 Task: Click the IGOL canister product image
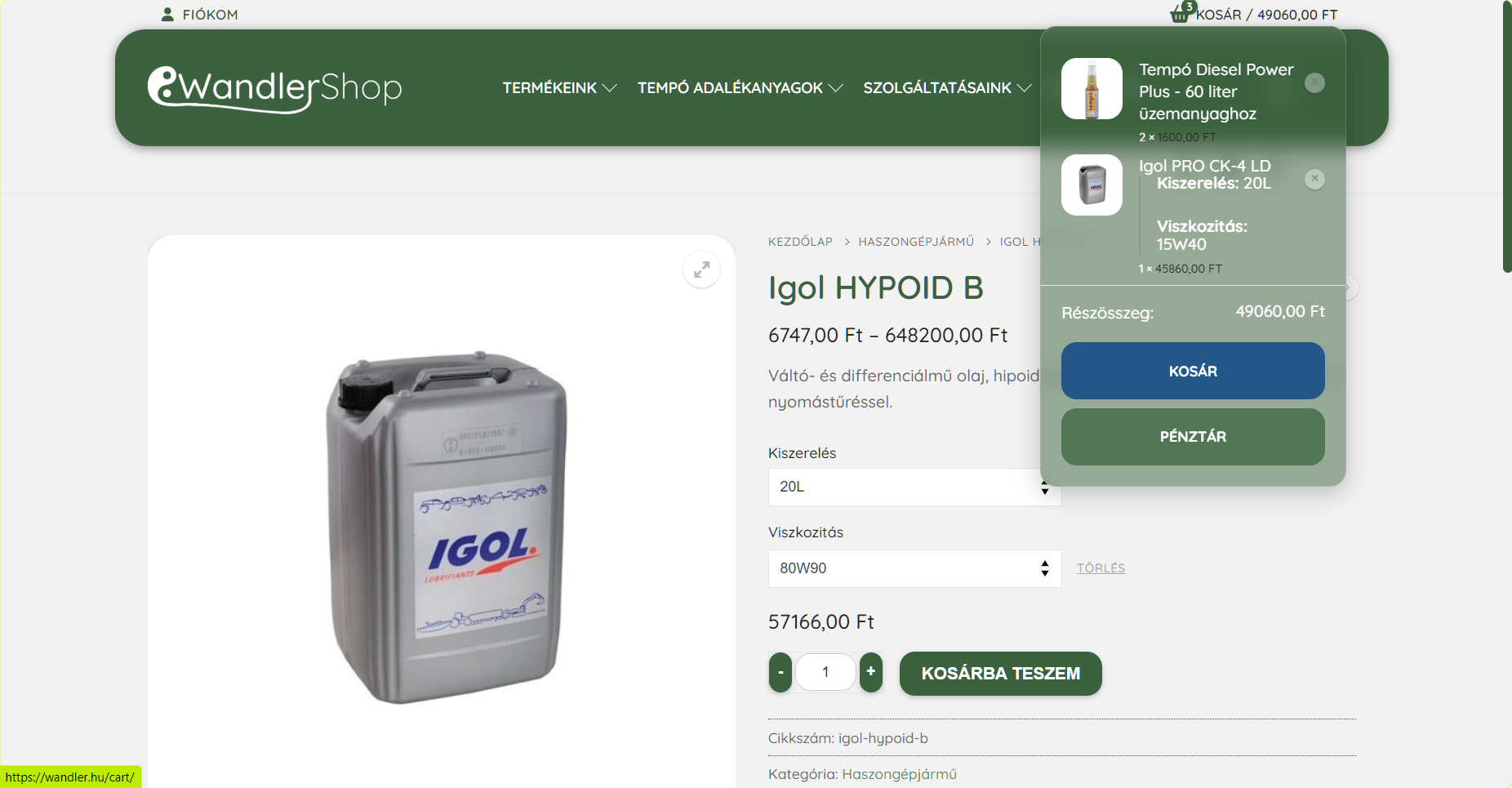tap(446, 528)
